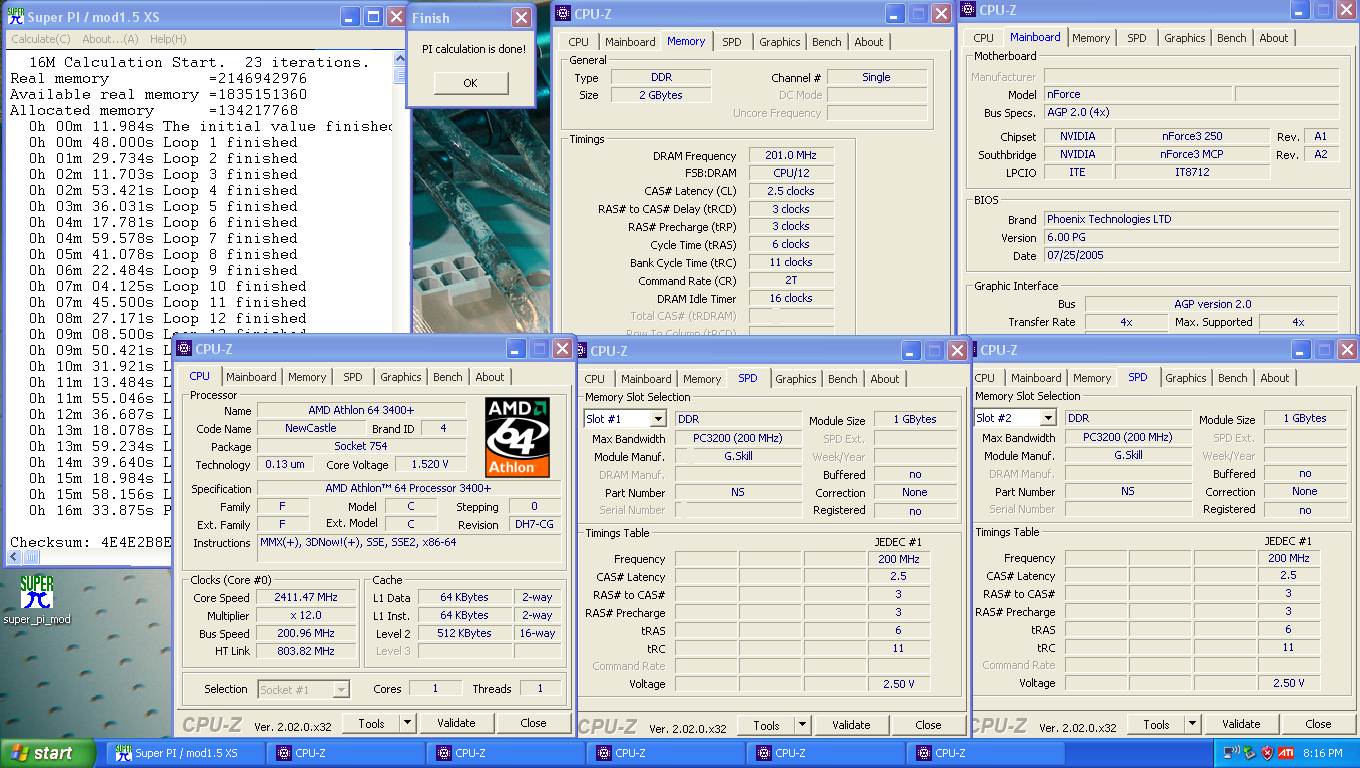This screenshot has width=1360, height=768.
Task: Open Mainboard tab in AMD Athlon CPU-Z window
Action: point(251,377)
